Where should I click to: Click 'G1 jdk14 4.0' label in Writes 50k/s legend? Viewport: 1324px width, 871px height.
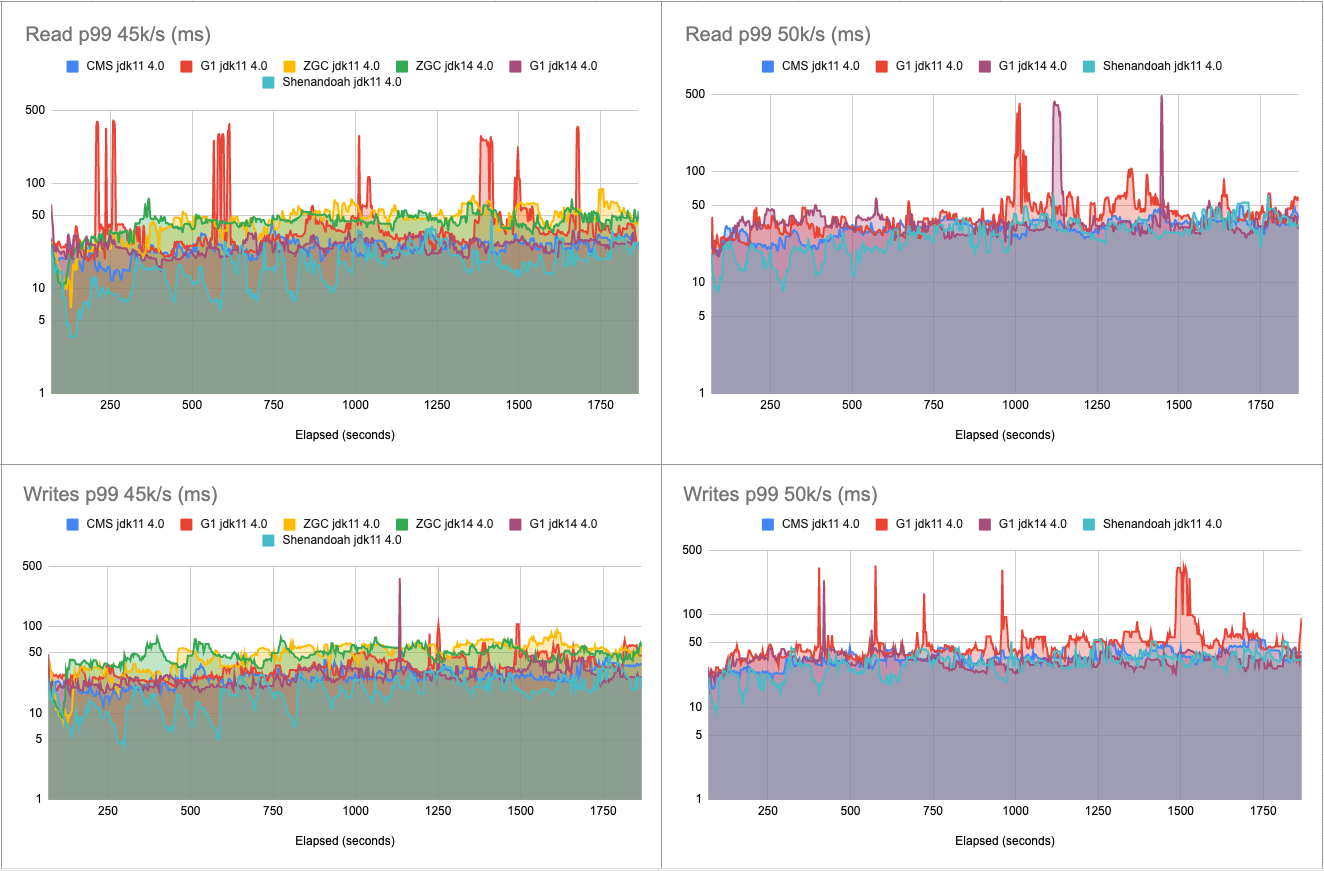point(1035,524)
